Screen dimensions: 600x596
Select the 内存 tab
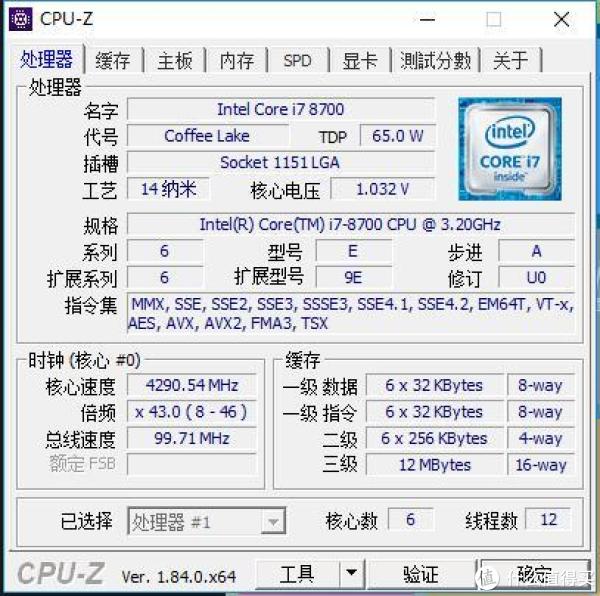click(x=237, y=60)
